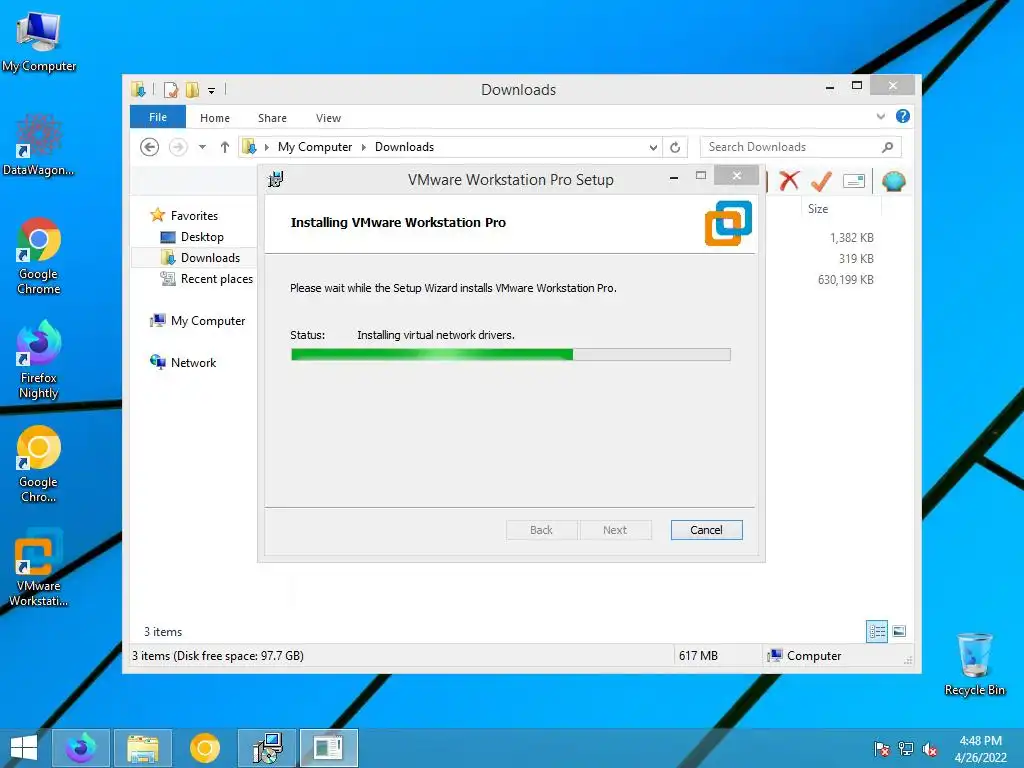This screenshot has height=768, width=1024.
Task: Click the 319 KB file size
Action: [x=856, y=259]
